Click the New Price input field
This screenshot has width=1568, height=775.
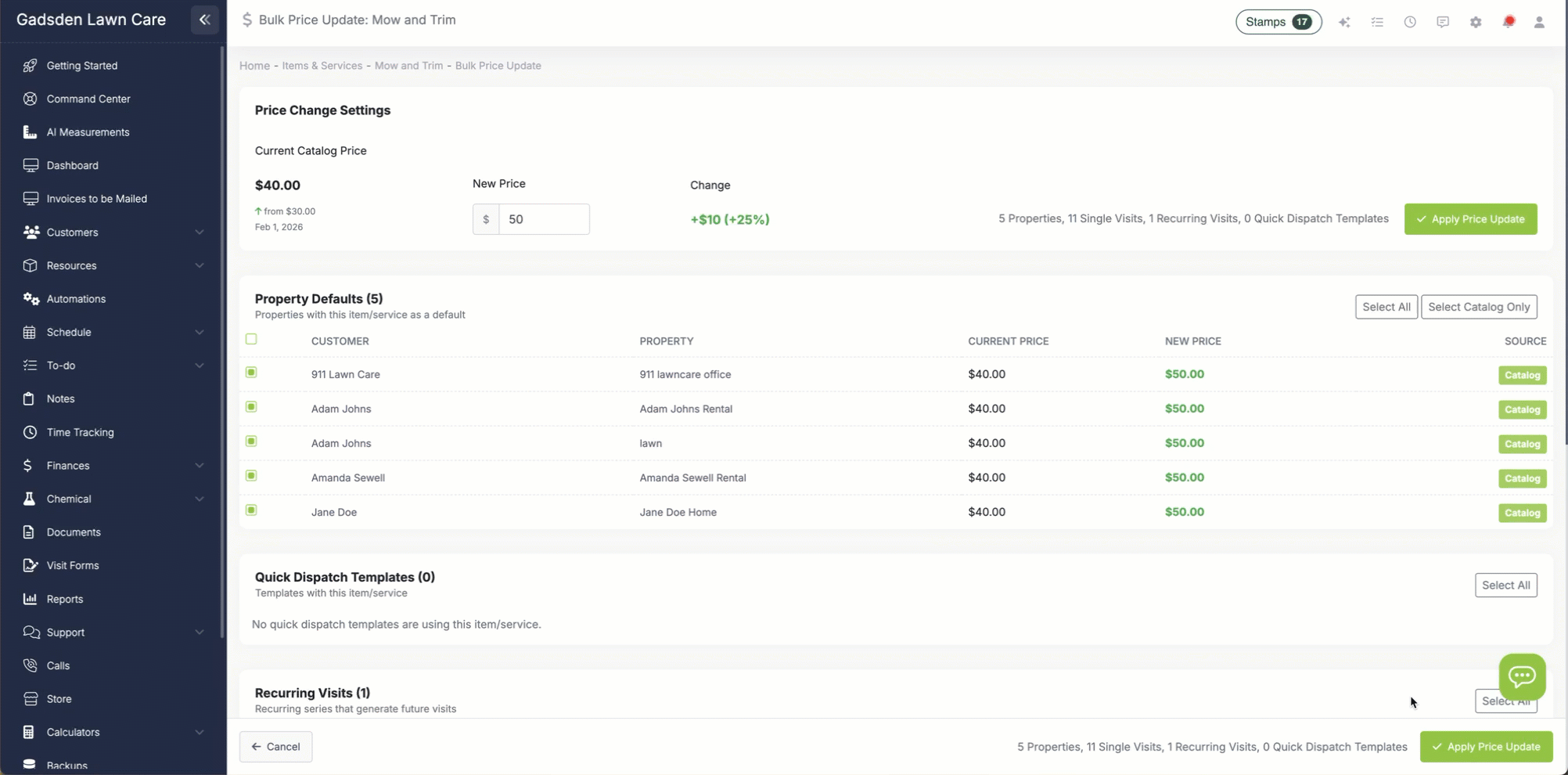[x=544, y=219]
